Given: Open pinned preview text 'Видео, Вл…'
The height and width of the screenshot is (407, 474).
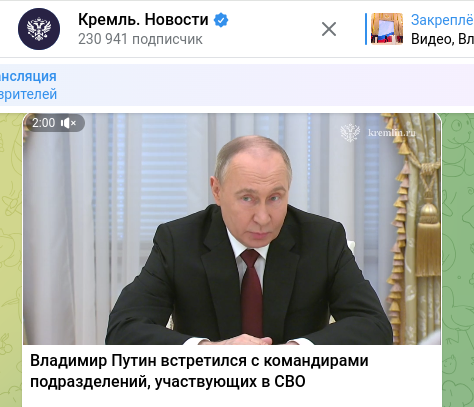Looking at the screenshot, I should pyautogui.click(x=442, y=39).
